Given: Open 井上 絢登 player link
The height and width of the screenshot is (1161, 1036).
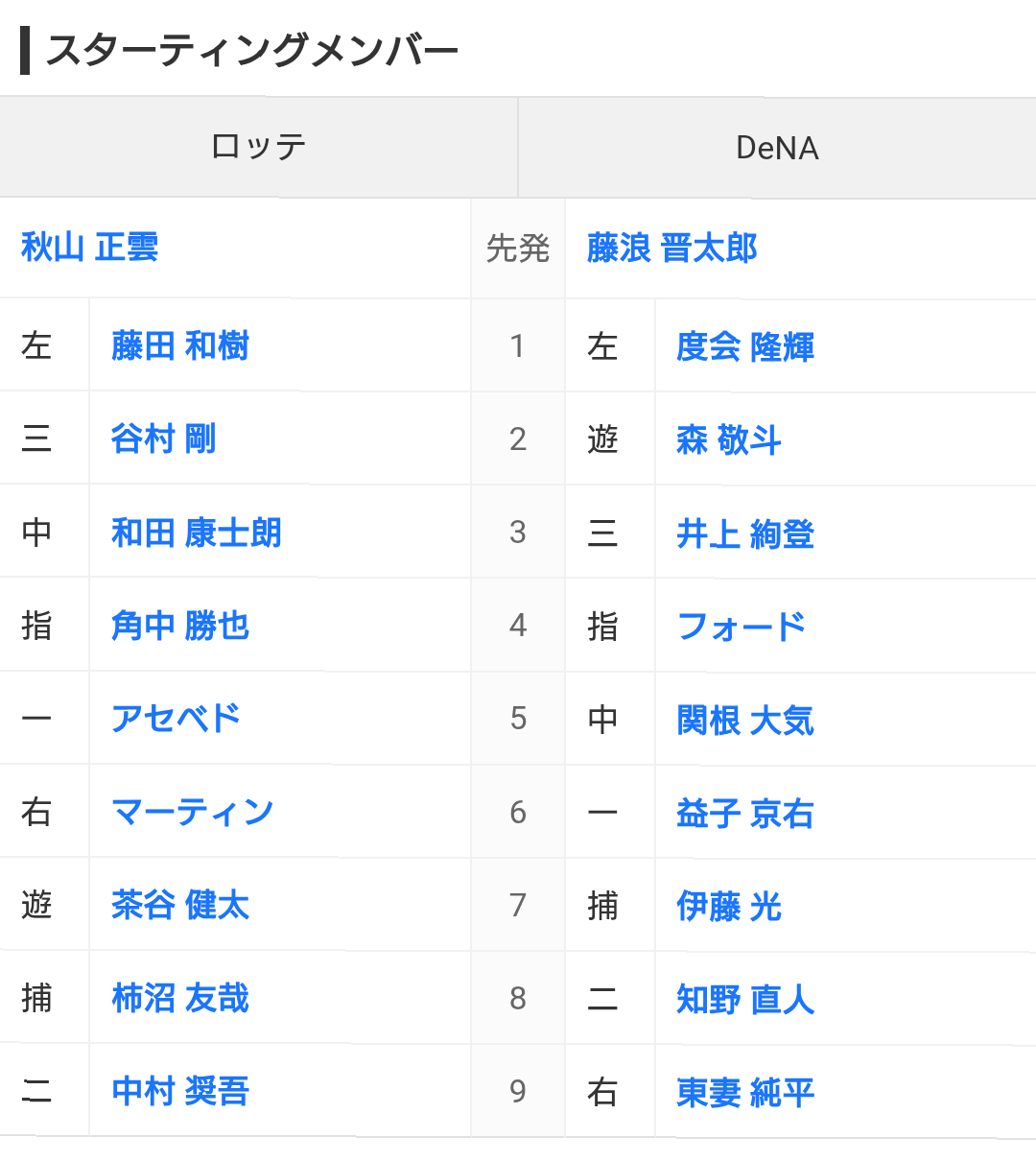Looking at the screenshot, I should pyautogui.click(x=745, y=533).
